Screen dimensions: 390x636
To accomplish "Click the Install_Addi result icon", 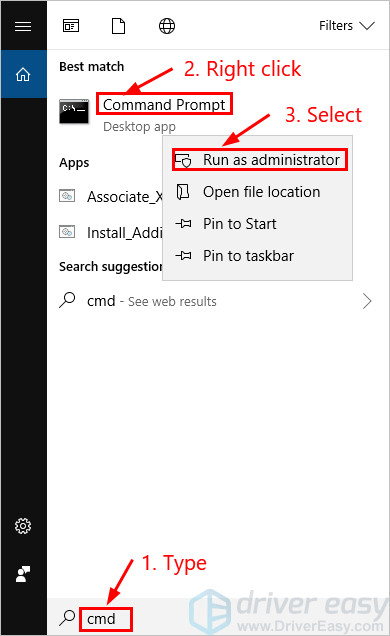I will 67,232.
